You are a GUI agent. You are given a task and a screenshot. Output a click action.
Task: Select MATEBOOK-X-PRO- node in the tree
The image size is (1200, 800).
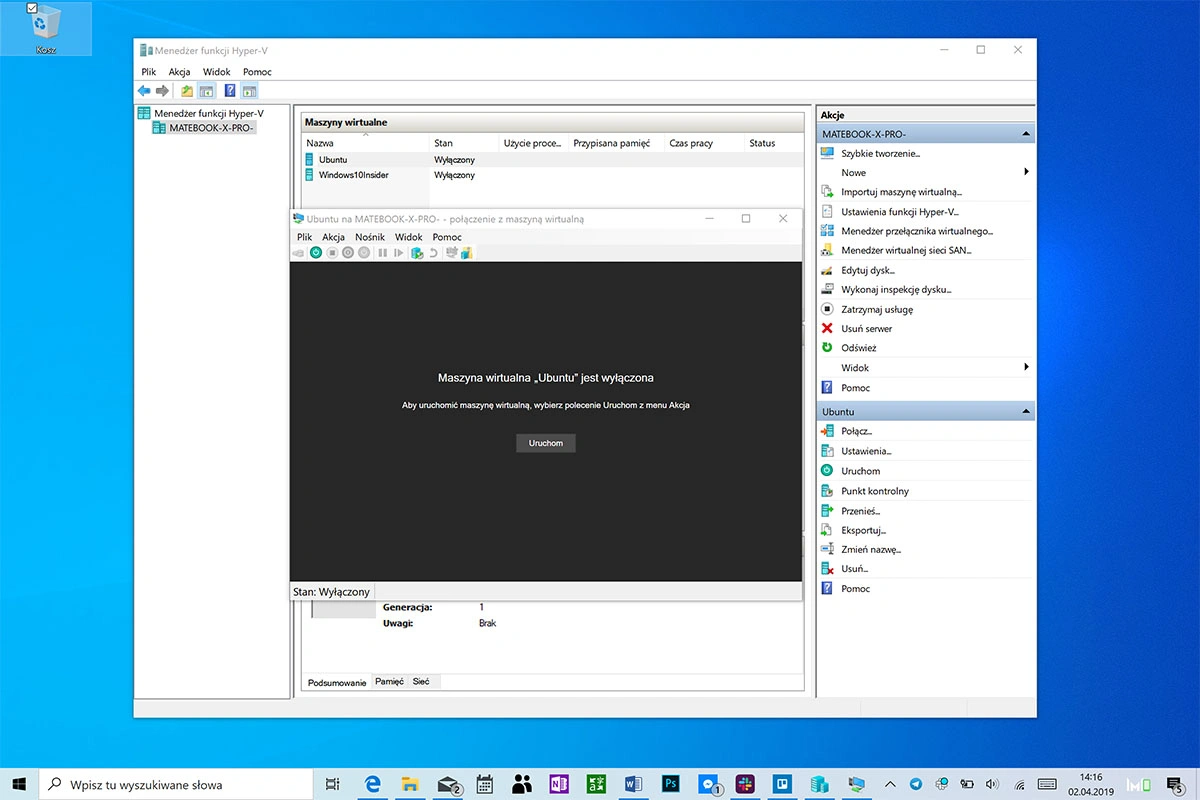pyautogui.click(x=204, y=128)
